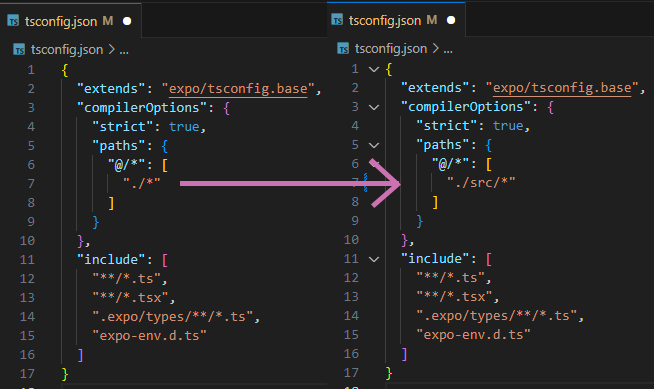
Task: Click tsconfig.json breadcrumb in left editor
Action: tap(67, 50)
